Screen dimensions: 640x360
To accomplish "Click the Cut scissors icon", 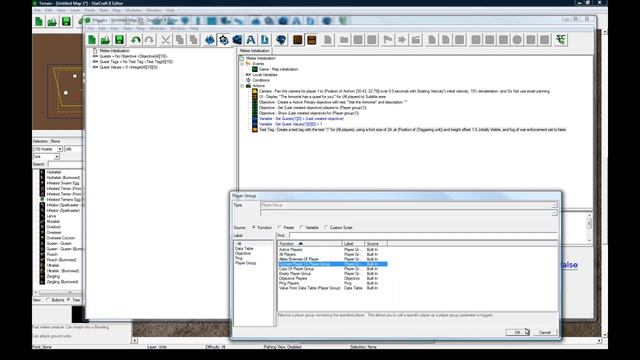I will pos(166,40).
